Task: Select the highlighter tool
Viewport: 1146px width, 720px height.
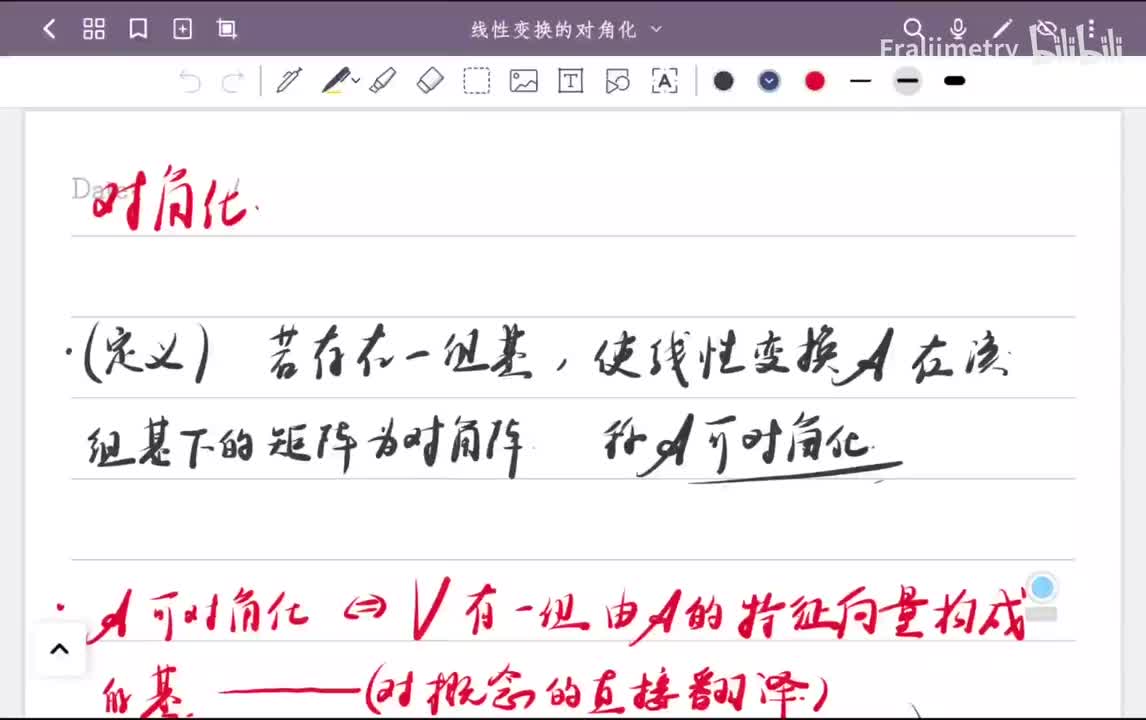Action: (383, 80)
